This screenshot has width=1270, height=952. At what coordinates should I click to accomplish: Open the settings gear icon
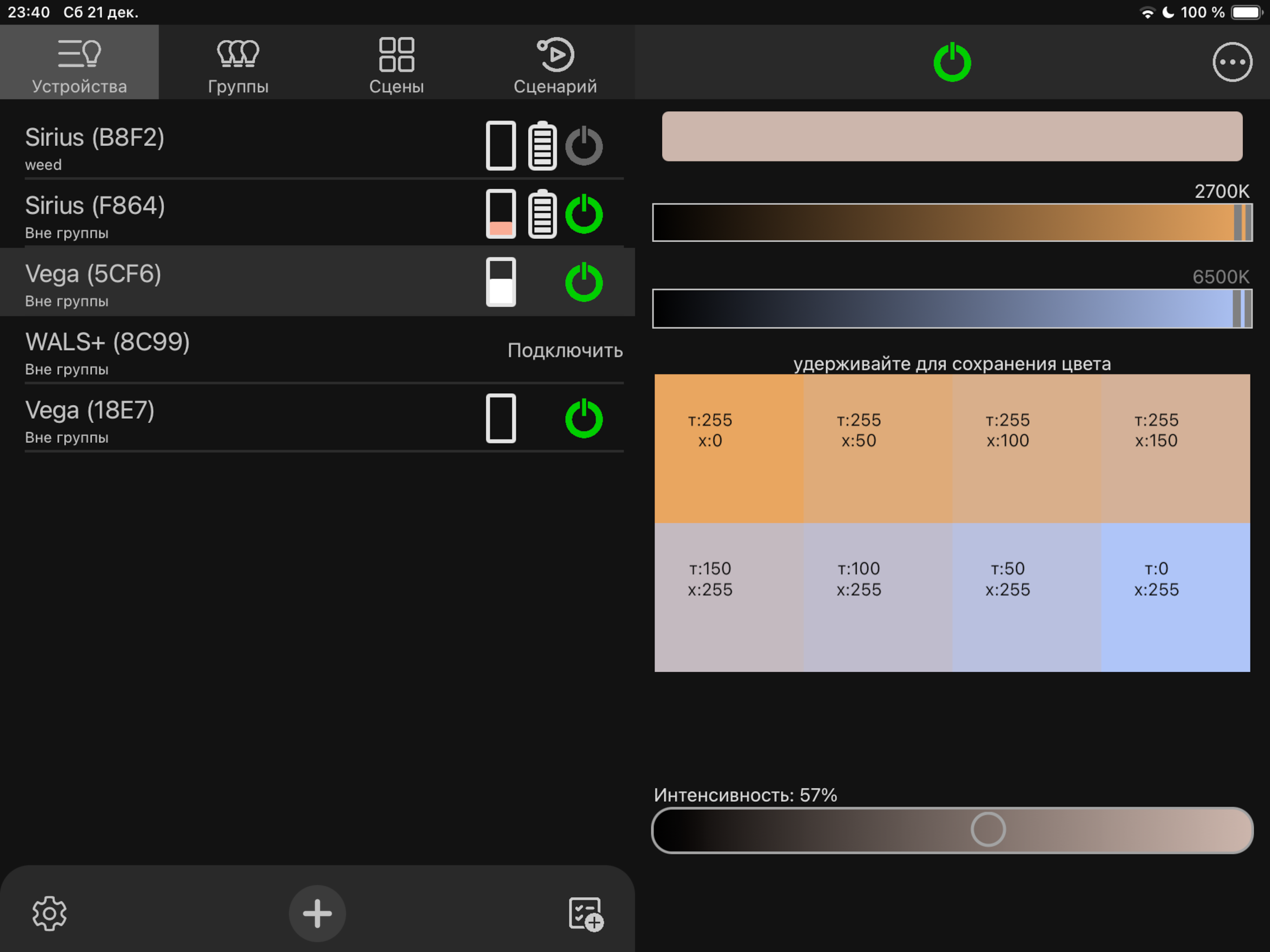(49, 913)
